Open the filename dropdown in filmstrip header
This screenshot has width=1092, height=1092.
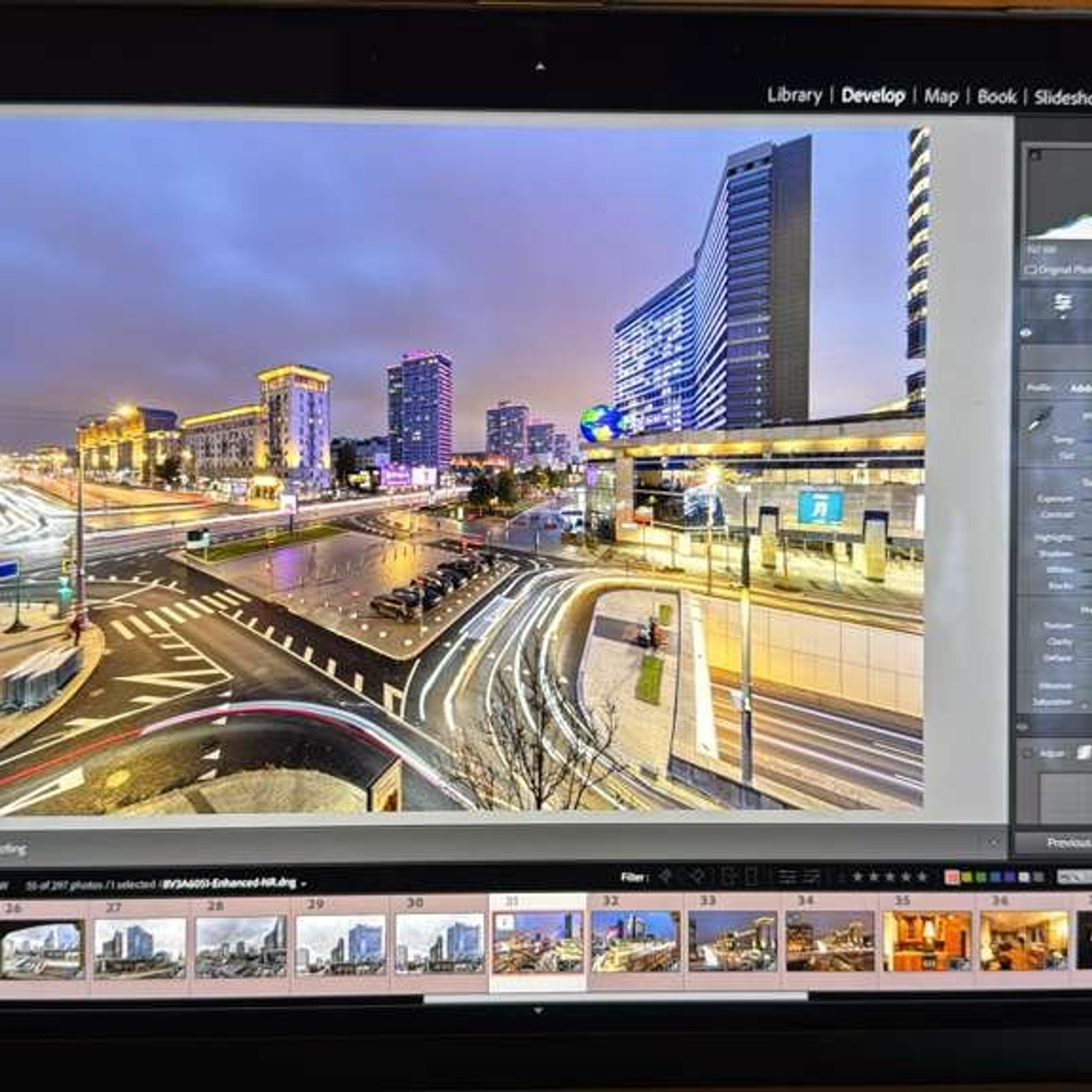point(303,885)
